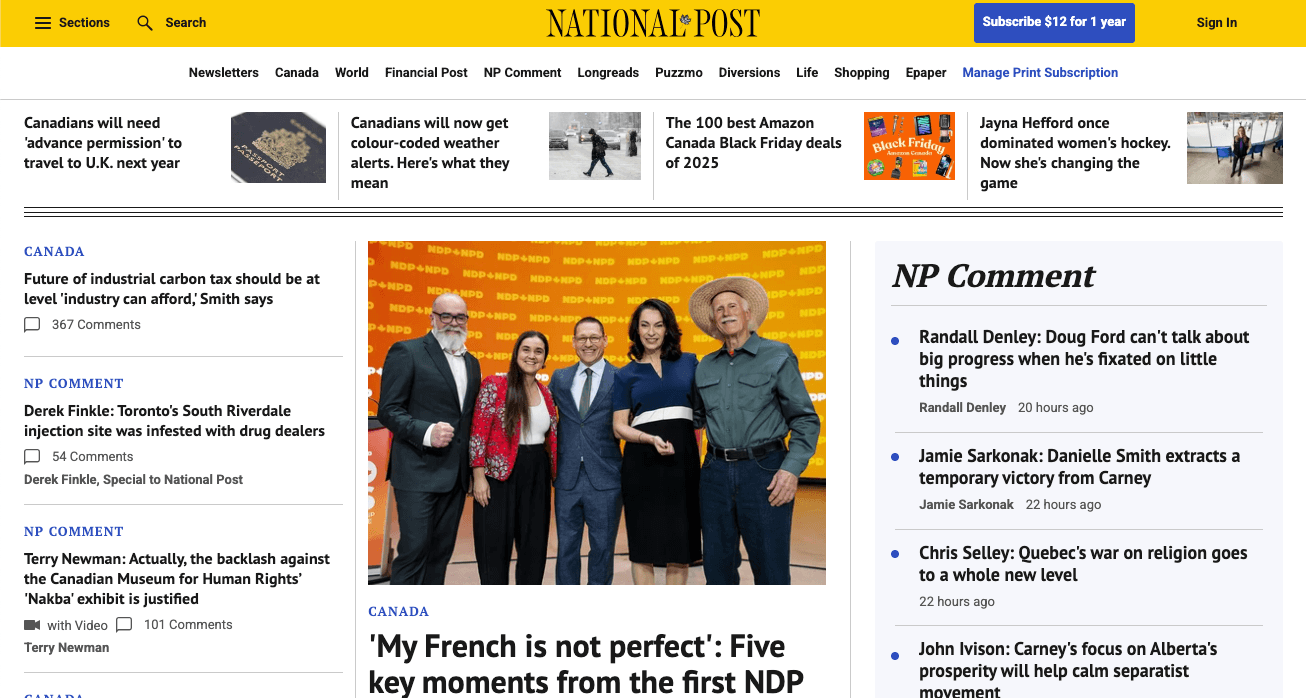The width and height of the screenshot is (1306, 698).
Task: Open Manage Print Subscription link
Action: 1040,73
